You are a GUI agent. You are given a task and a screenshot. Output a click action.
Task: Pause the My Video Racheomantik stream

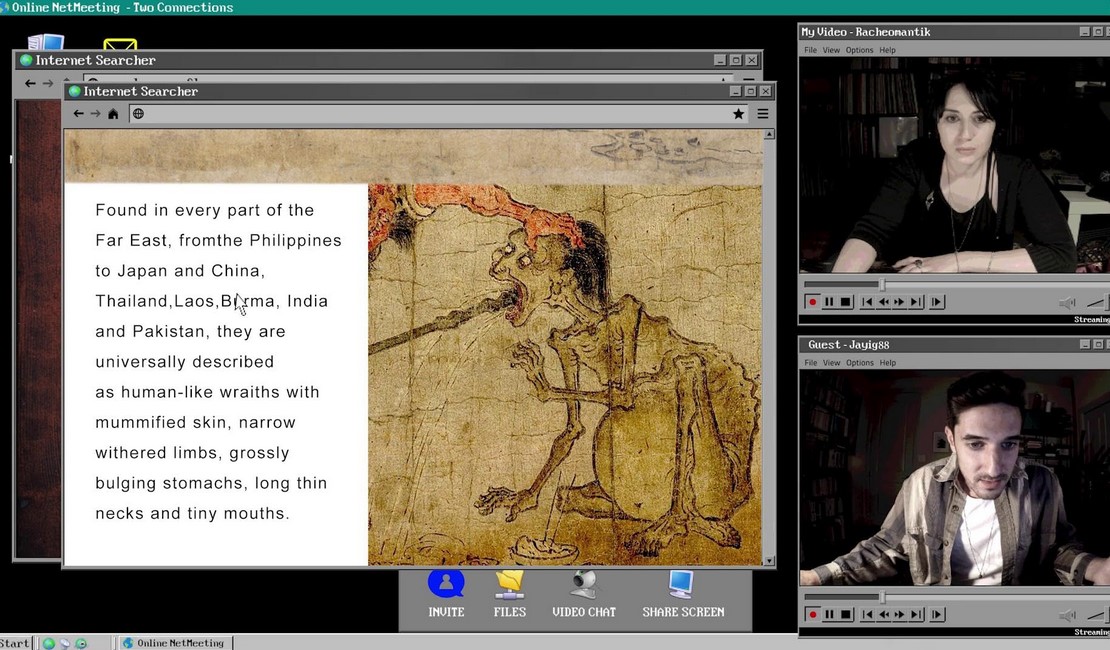829,302
